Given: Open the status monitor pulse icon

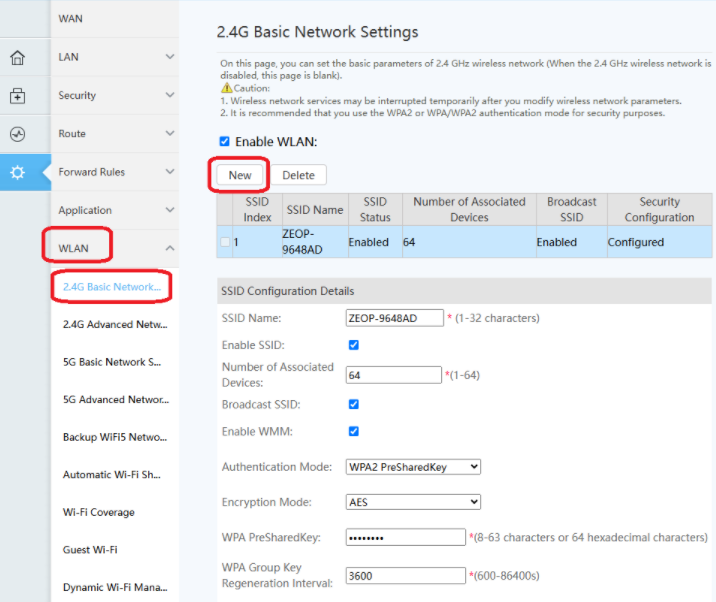Looking at the screenshot, I should (17, 134).
